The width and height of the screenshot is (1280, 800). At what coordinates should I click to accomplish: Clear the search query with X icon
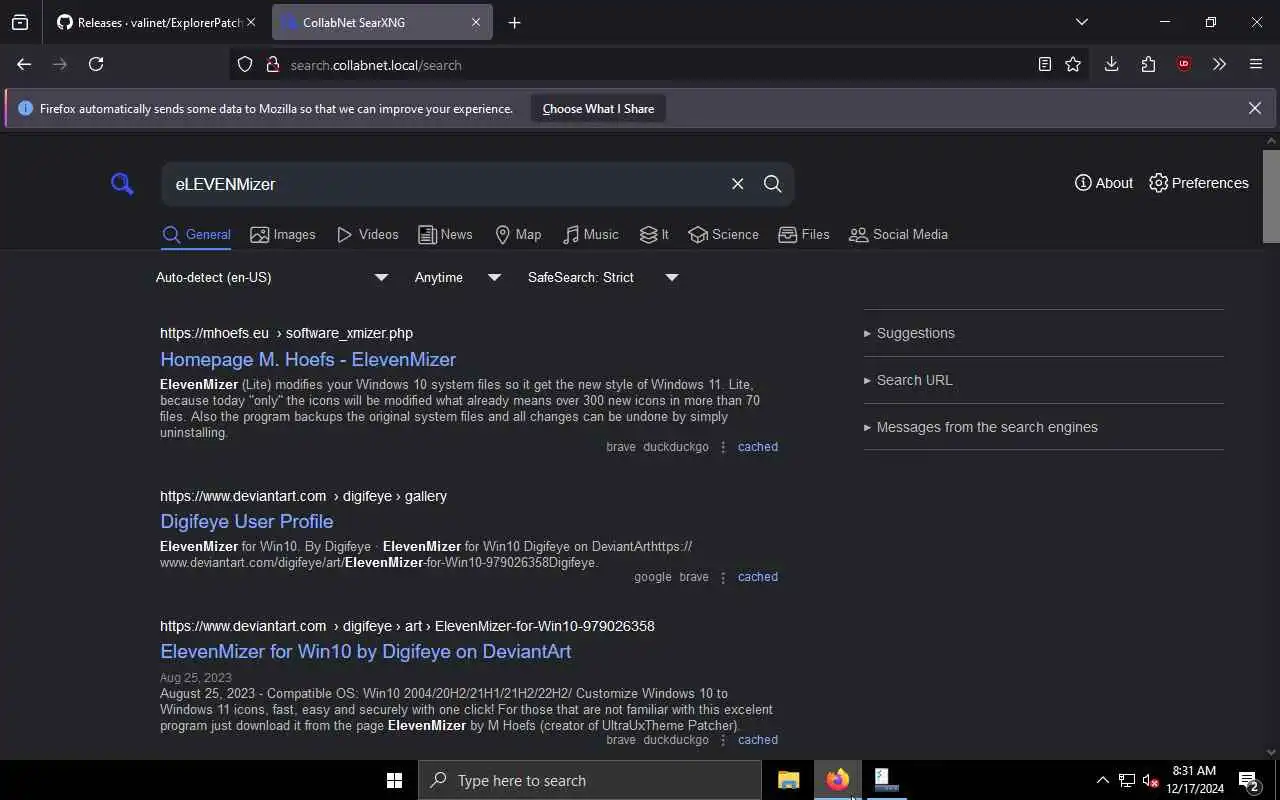pyautogui.click(x=737, y=184)
